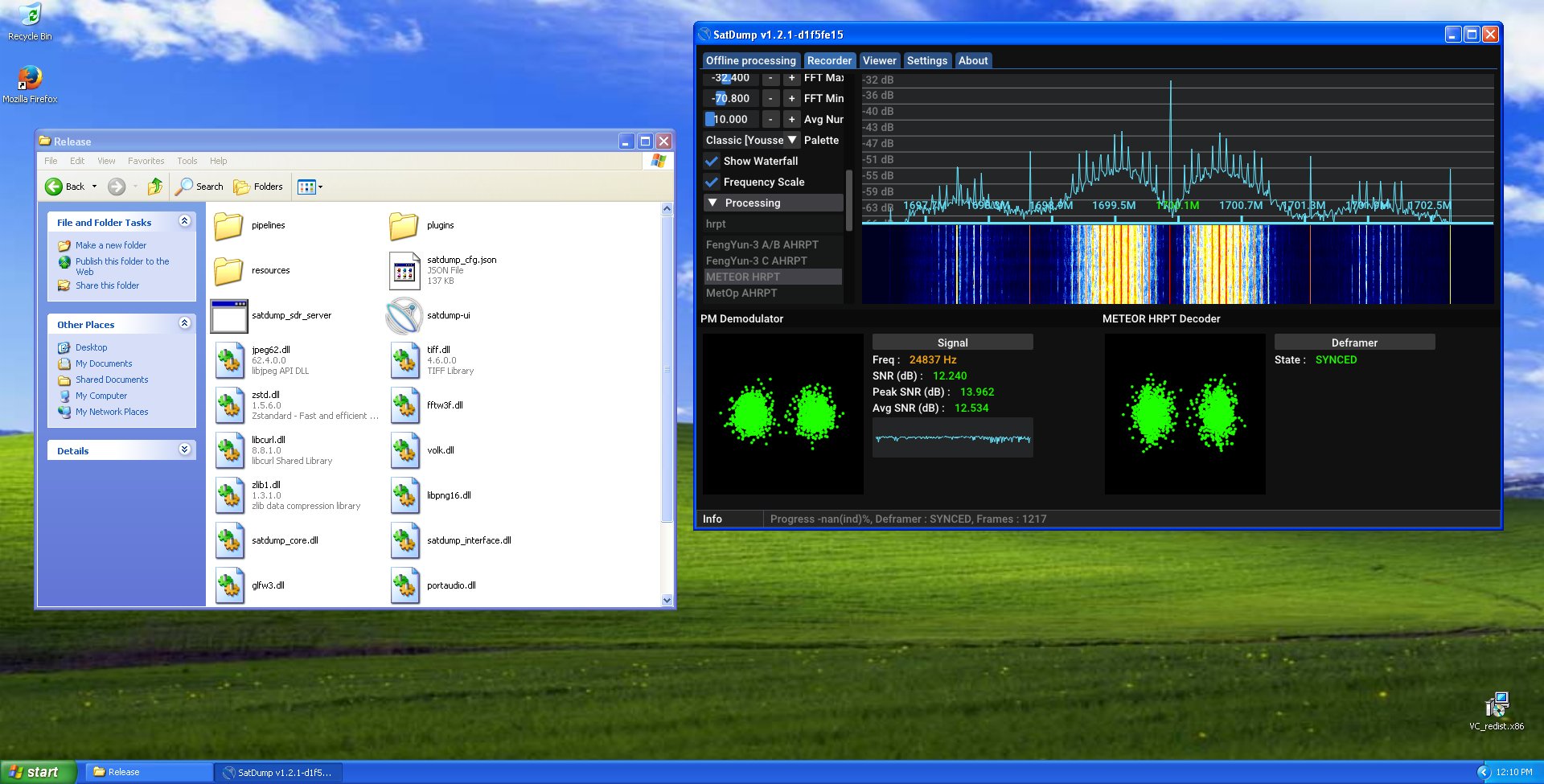Select METEOR HRPT pipeline
Image resolution: width=1544 pixels, height=784 pixels.
[773, 277]
